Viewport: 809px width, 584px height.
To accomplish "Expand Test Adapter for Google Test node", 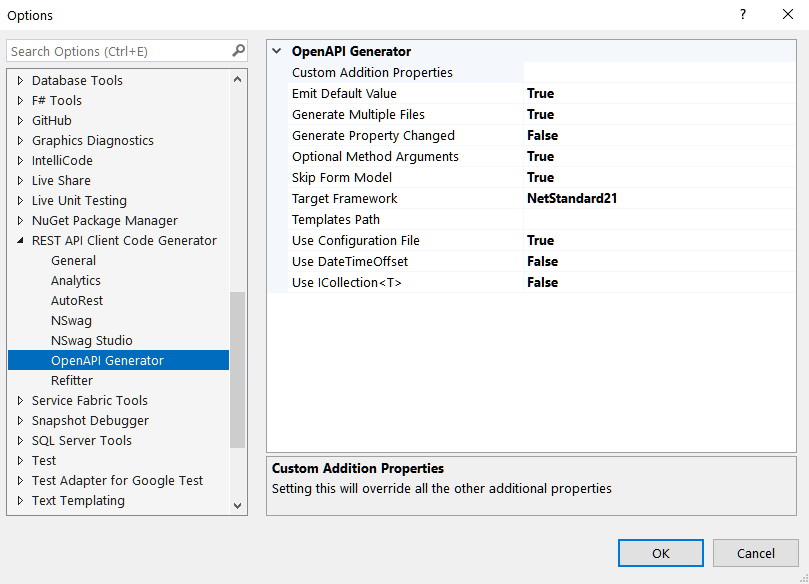I will click(x=20, y=480).
